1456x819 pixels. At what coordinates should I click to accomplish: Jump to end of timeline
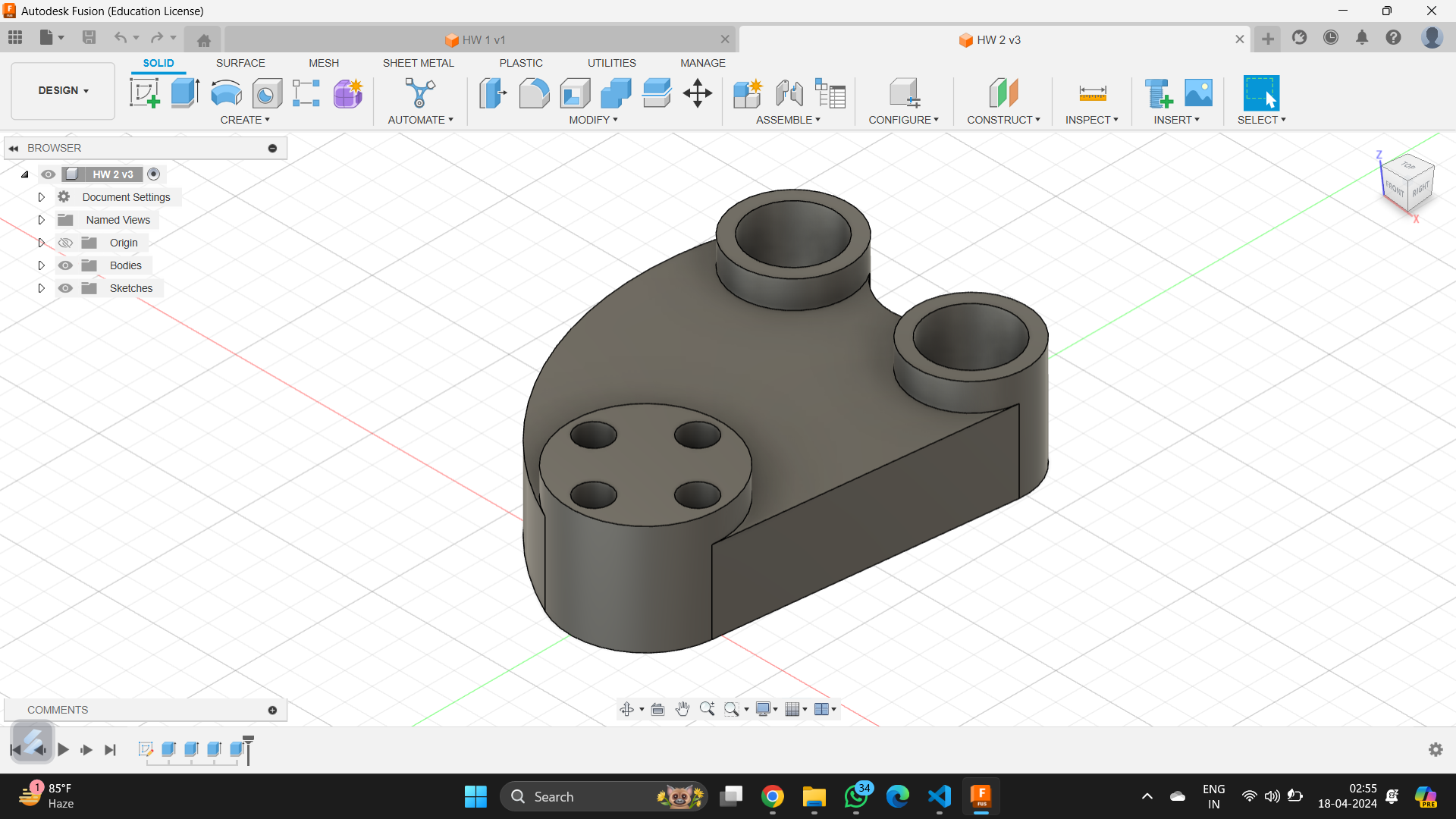[x=111, y=750]
